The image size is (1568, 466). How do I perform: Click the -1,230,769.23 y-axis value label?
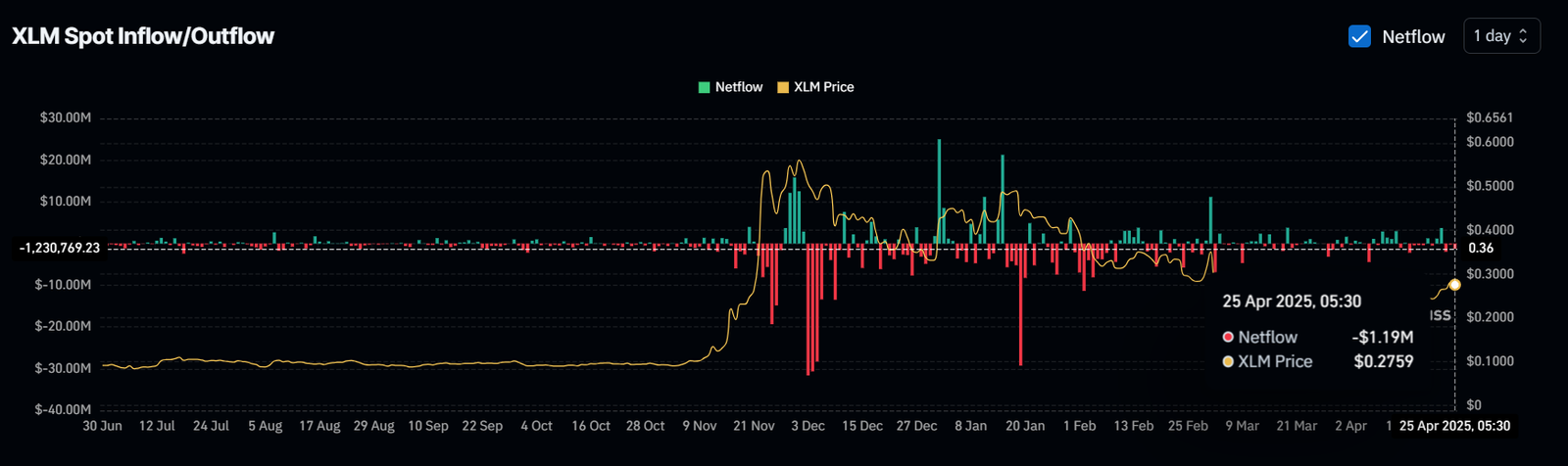(x=60, y=248)
